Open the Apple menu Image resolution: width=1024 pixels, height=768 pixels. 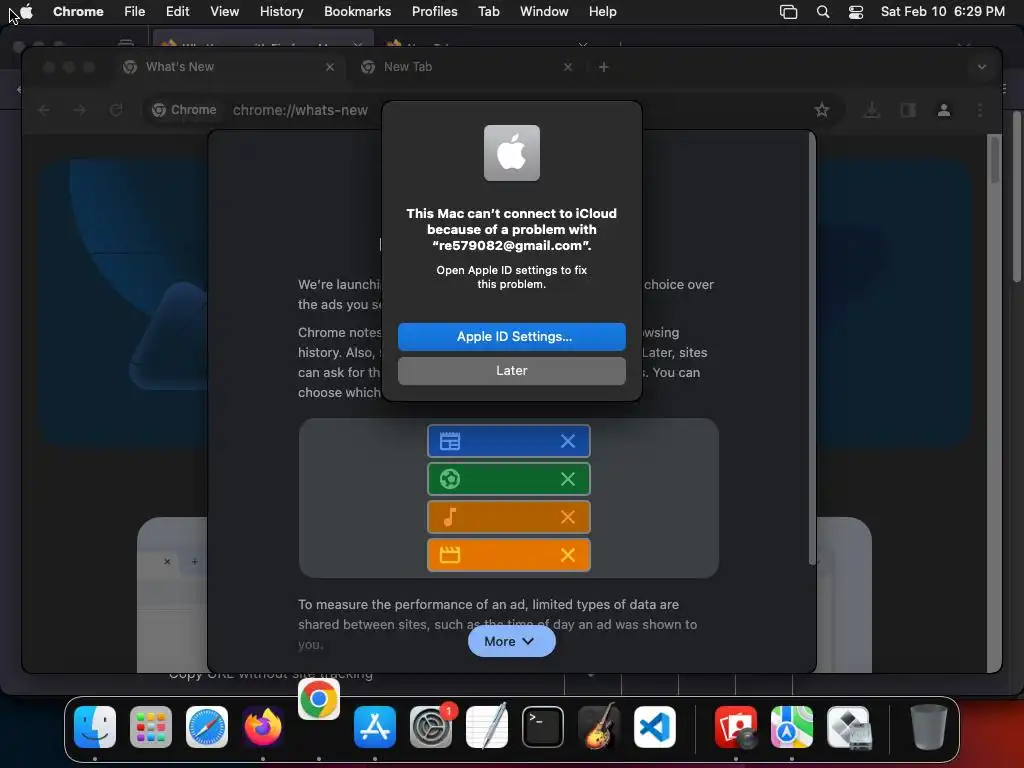click(27, 11)
